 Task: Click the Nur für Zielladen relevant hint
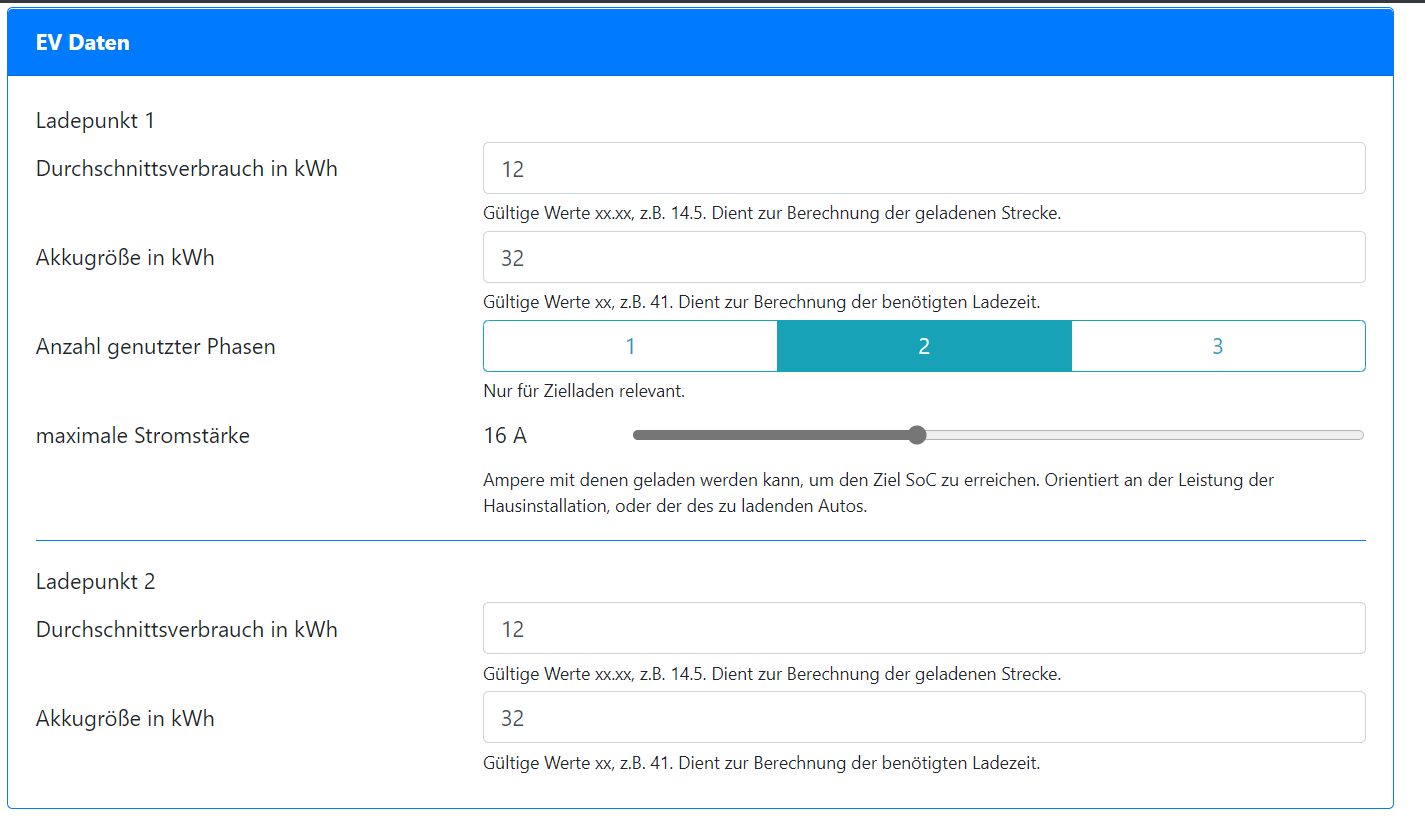584,391
